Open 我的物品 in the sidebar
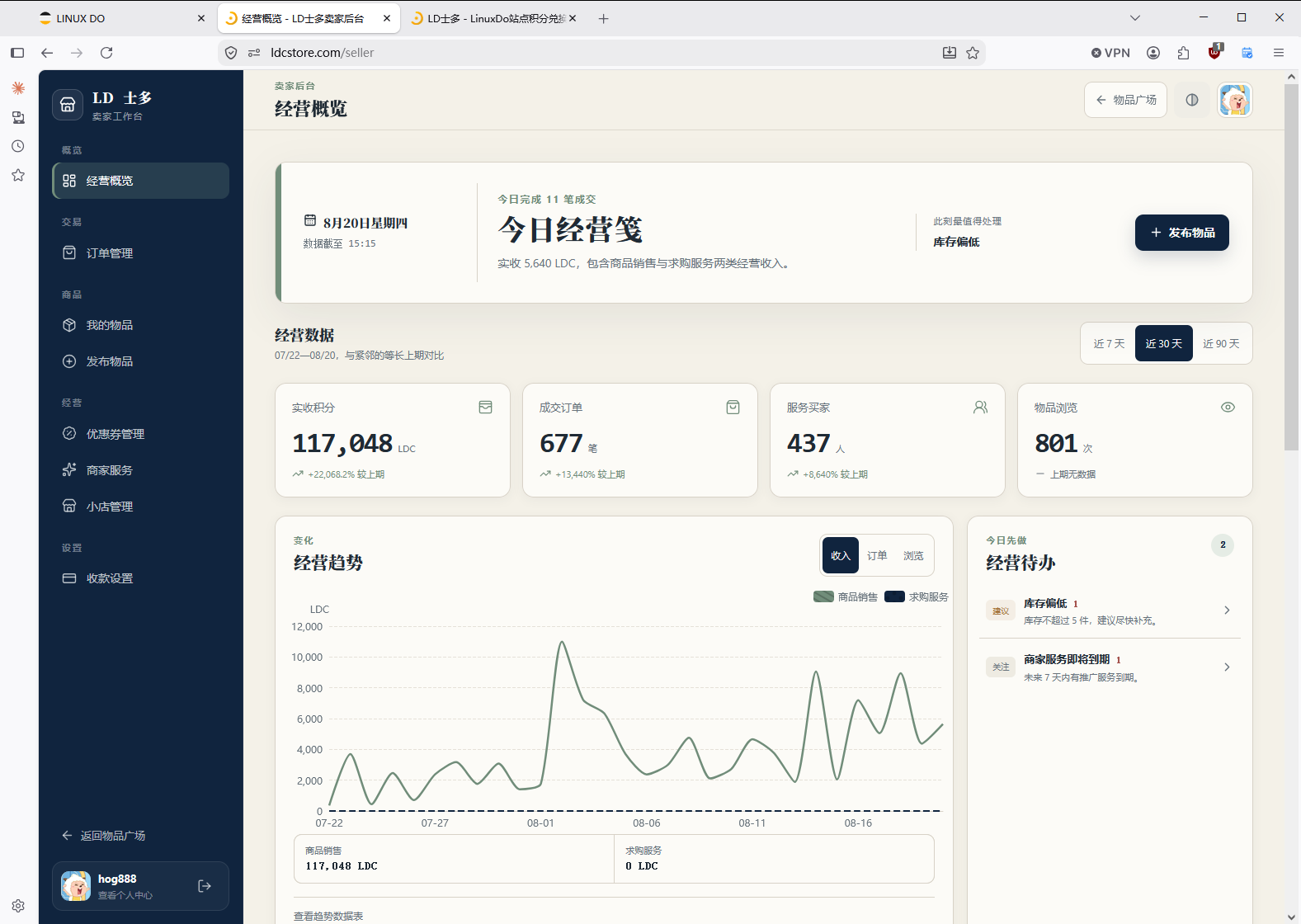1301x924 pixels. 140,325
